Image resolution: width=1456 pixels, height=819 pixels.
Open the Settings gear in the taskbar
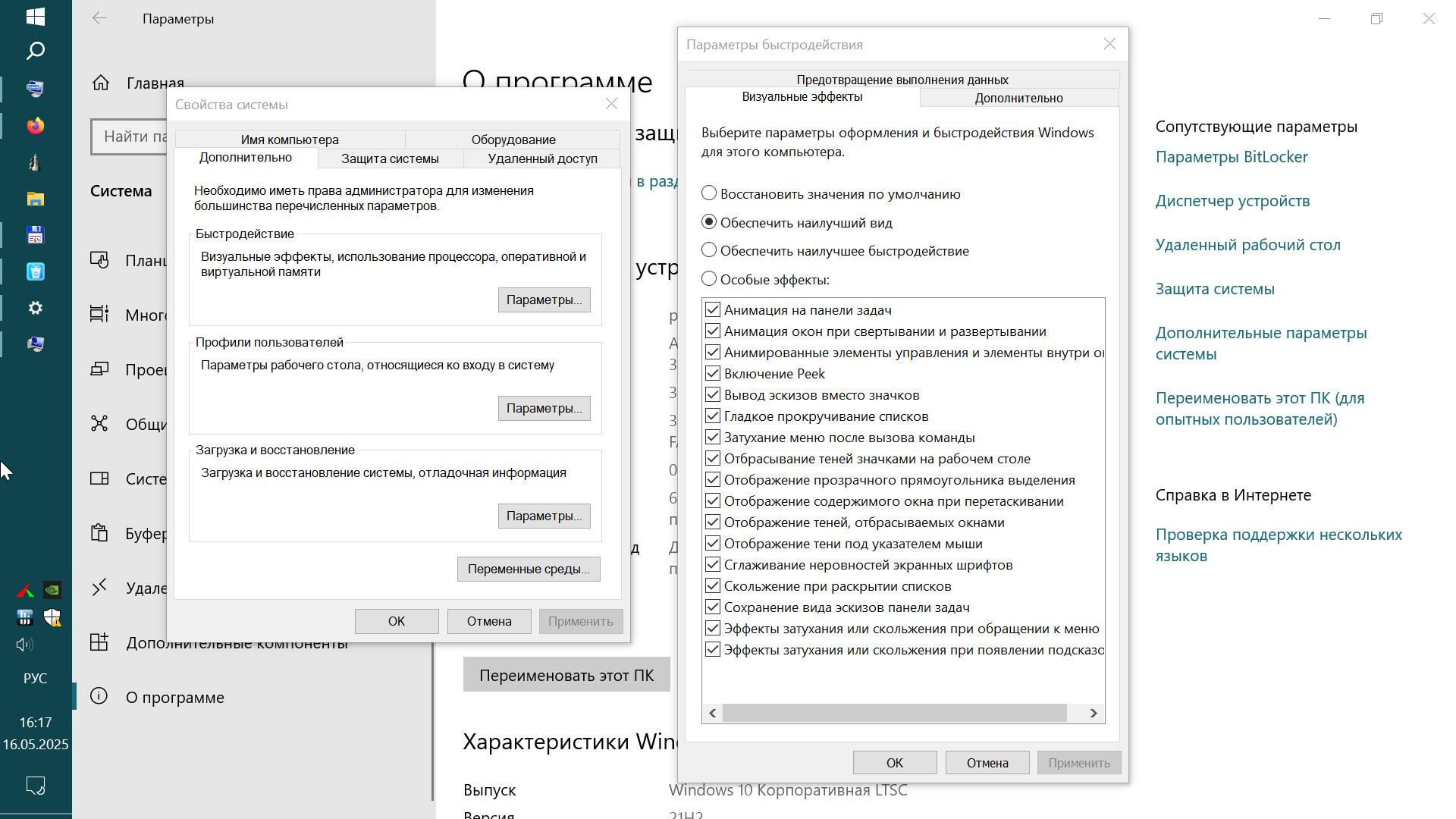(36, 308)
